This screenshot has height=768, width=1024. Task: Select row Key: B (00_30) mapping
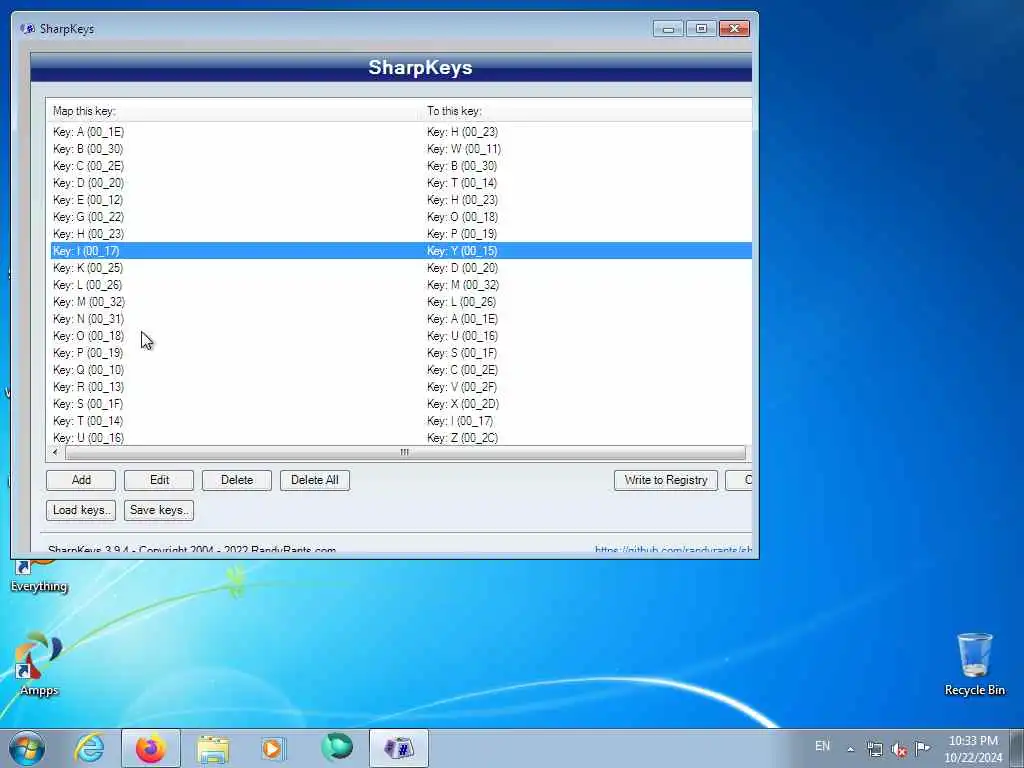pos(401,149)
